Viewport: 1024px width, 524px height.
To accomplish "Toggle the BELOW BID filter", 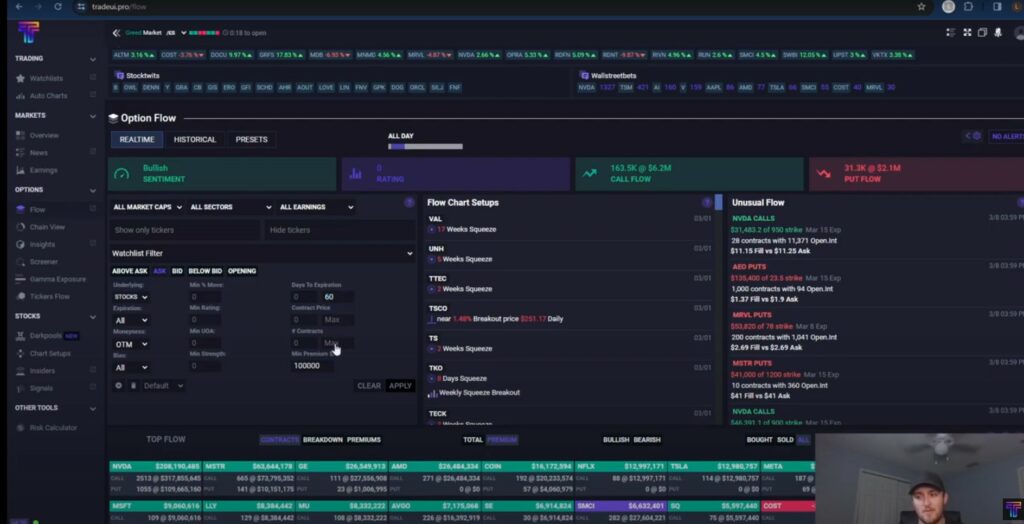I will coord(205,271).
